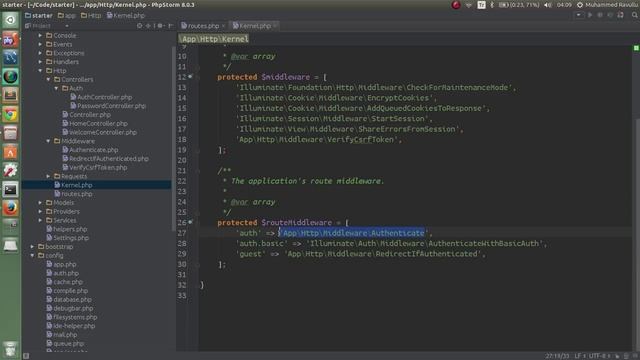The image size is (640, 360).
Task: Click the app breadcrumb in the navigation bar
Action: pos(67,16)
